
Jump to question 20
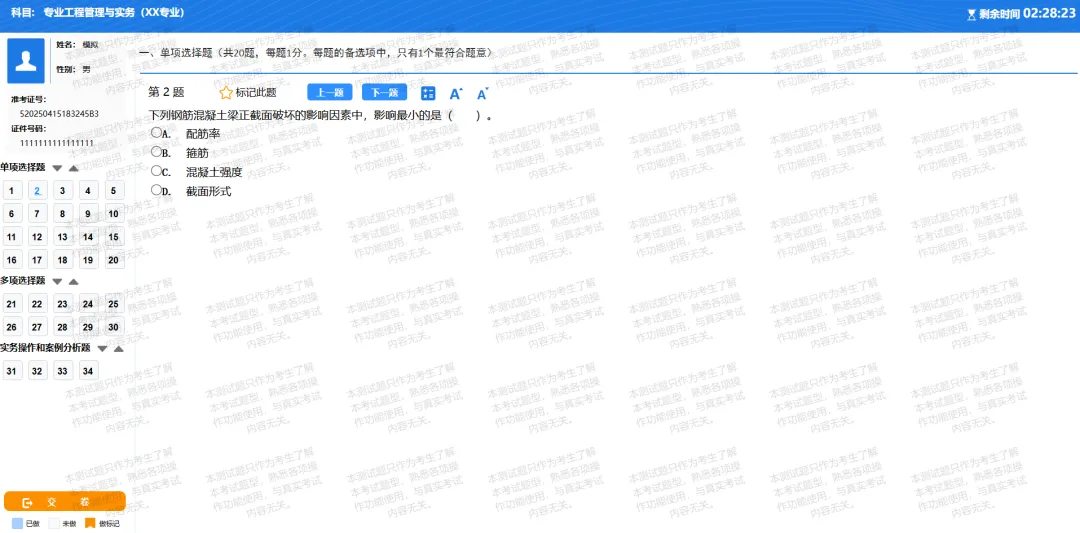click(114, 260)
